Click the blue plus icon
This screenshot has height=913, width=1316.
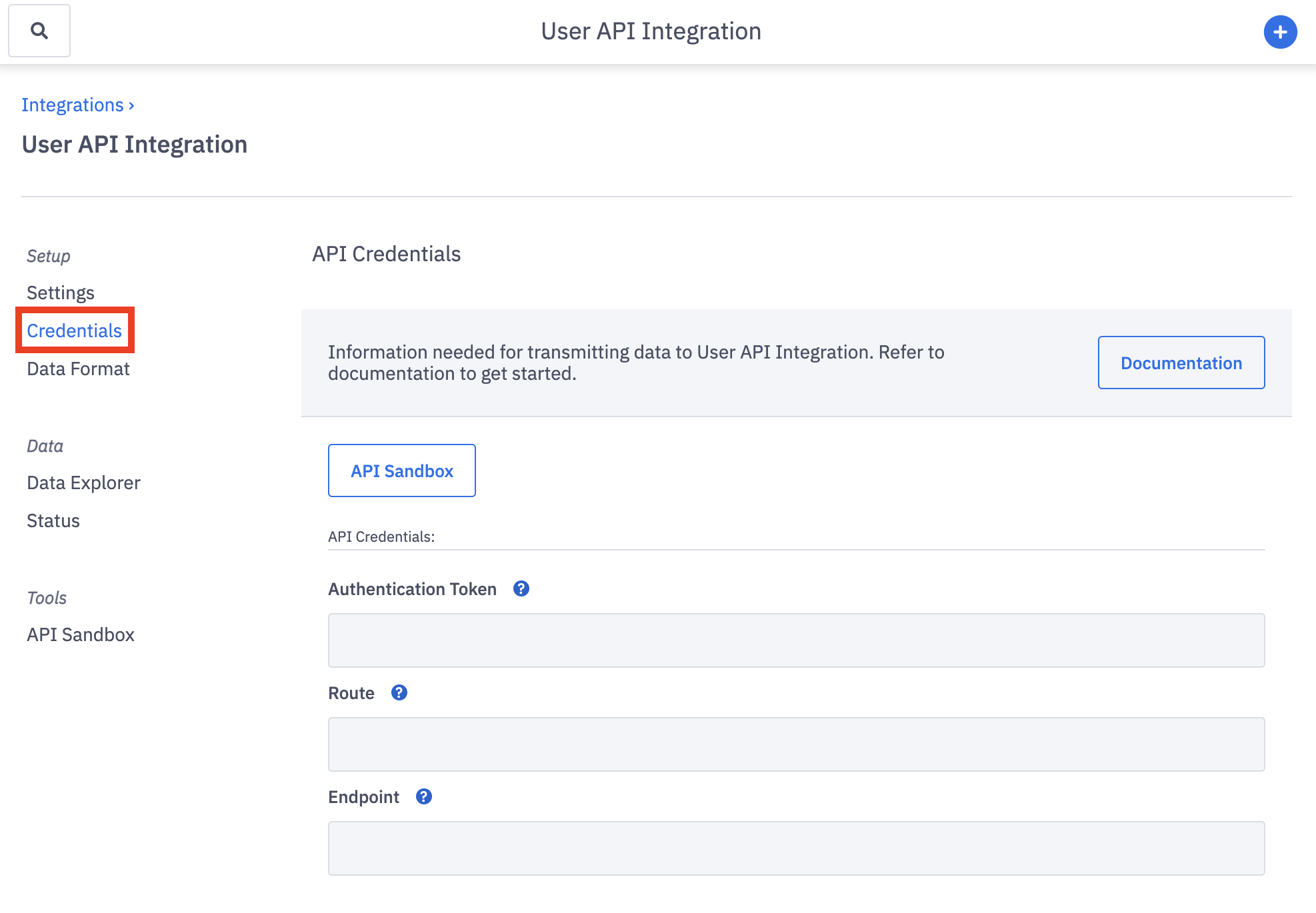click(1280, 32)
